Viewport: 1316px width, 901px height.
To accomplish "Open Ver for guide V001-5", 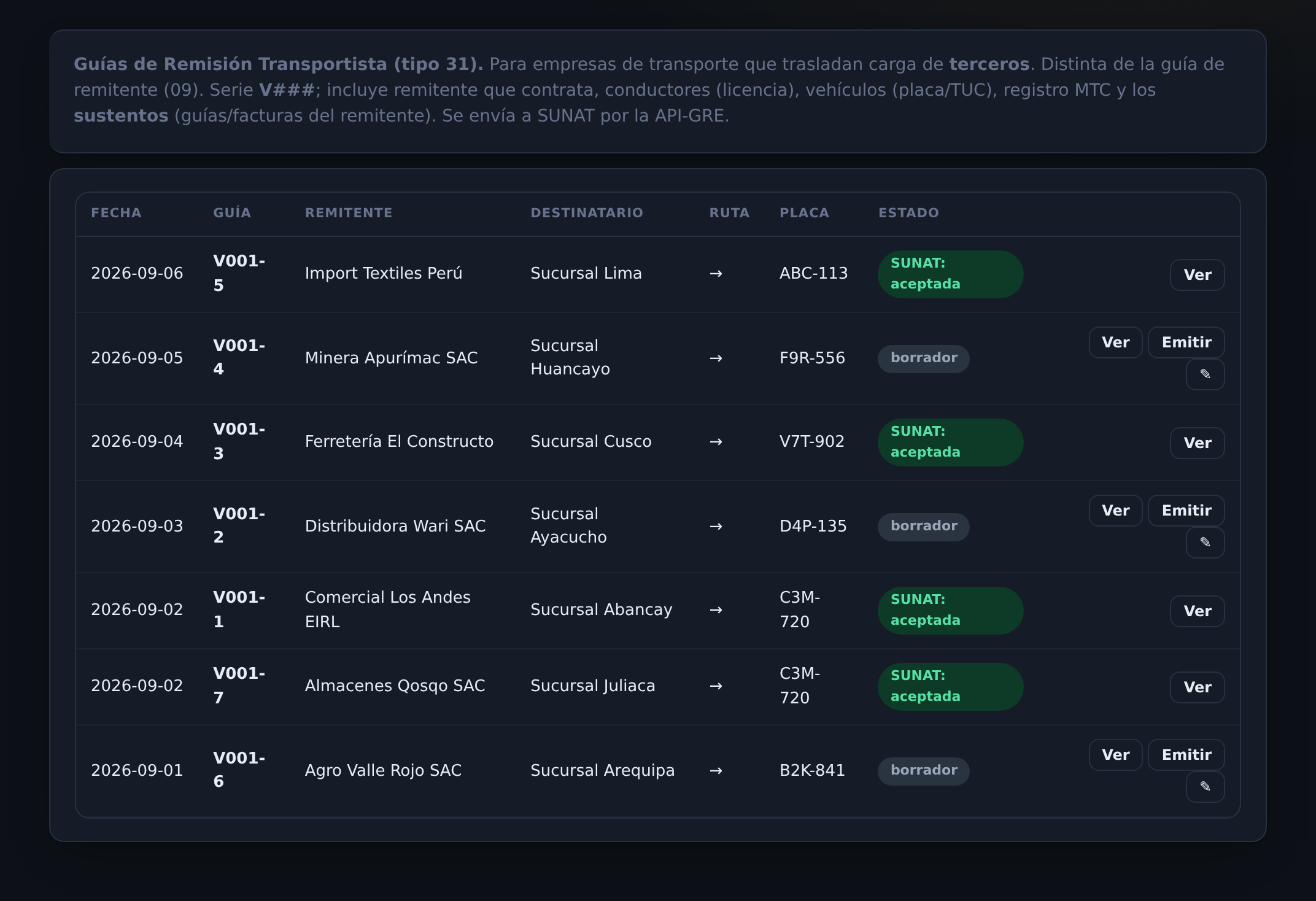I will pyautogui.click(x=1197, y=275).
